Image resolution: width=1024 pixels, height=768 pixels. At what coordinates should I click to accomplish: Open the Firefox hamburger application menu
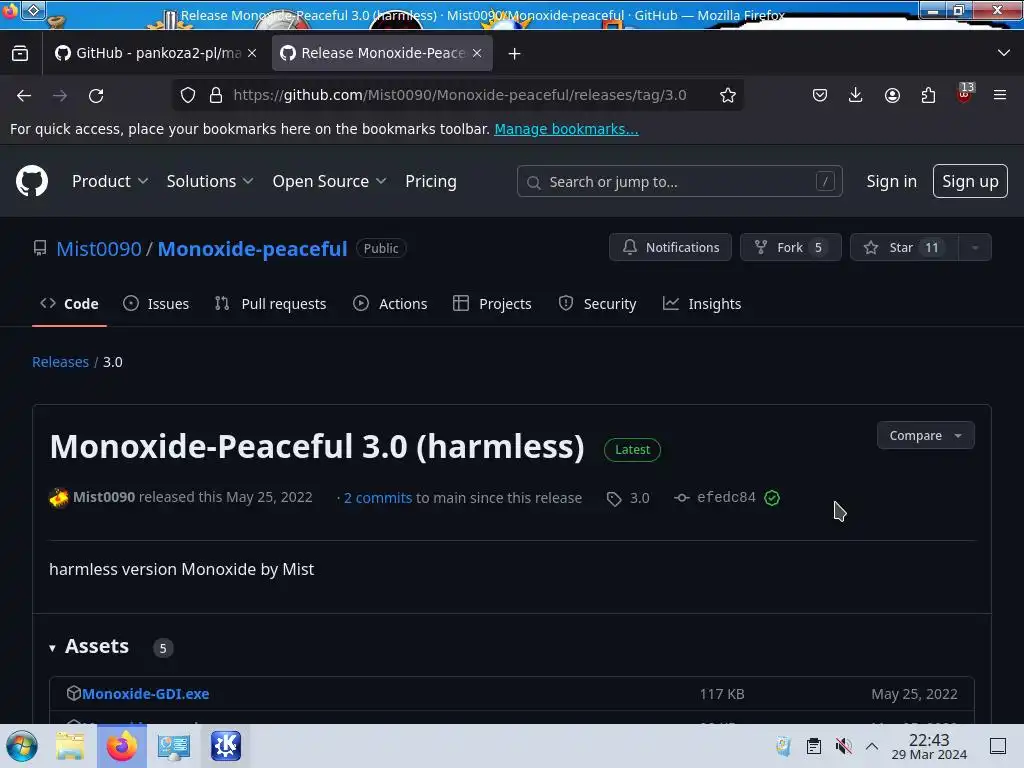[x=1000, y=95]
